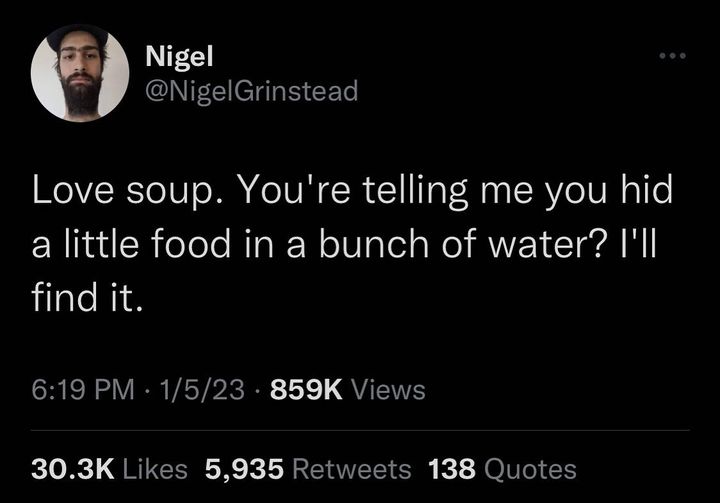
Task: View the "Quotes" list
Action: coord(529,468)
